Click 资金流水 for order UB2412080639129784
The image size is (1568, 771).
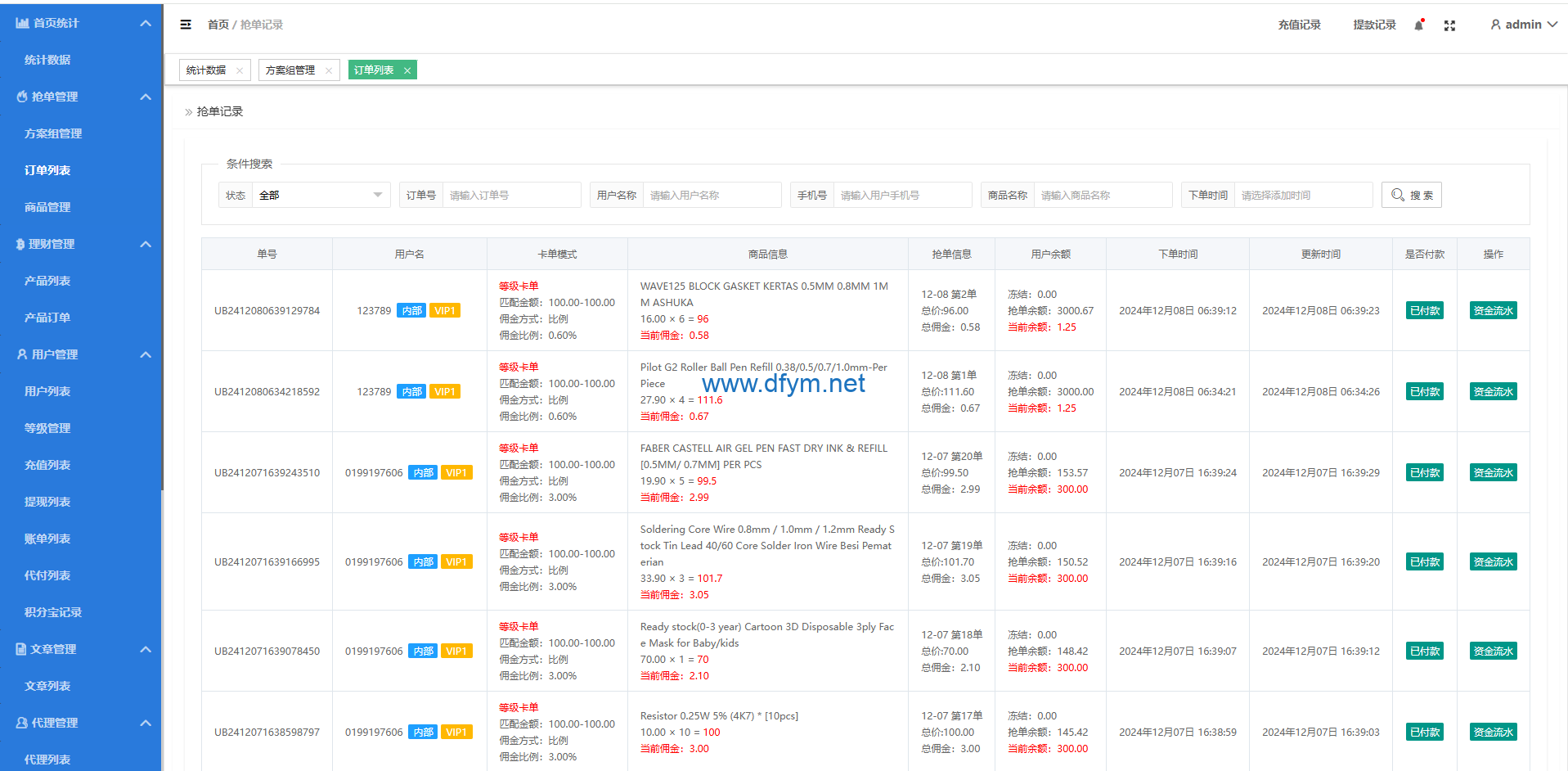1494,310
